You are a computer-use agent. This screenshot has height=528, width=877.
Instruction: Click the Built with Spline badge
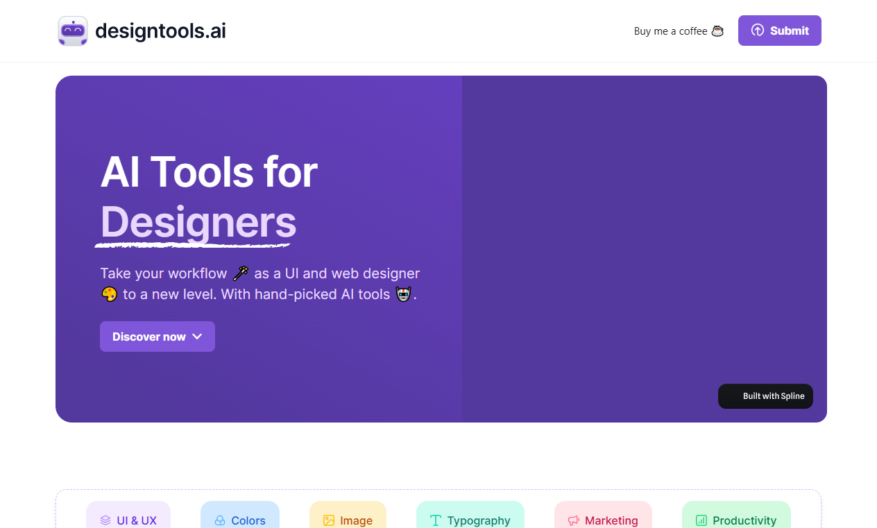click(x=765, y=396)
